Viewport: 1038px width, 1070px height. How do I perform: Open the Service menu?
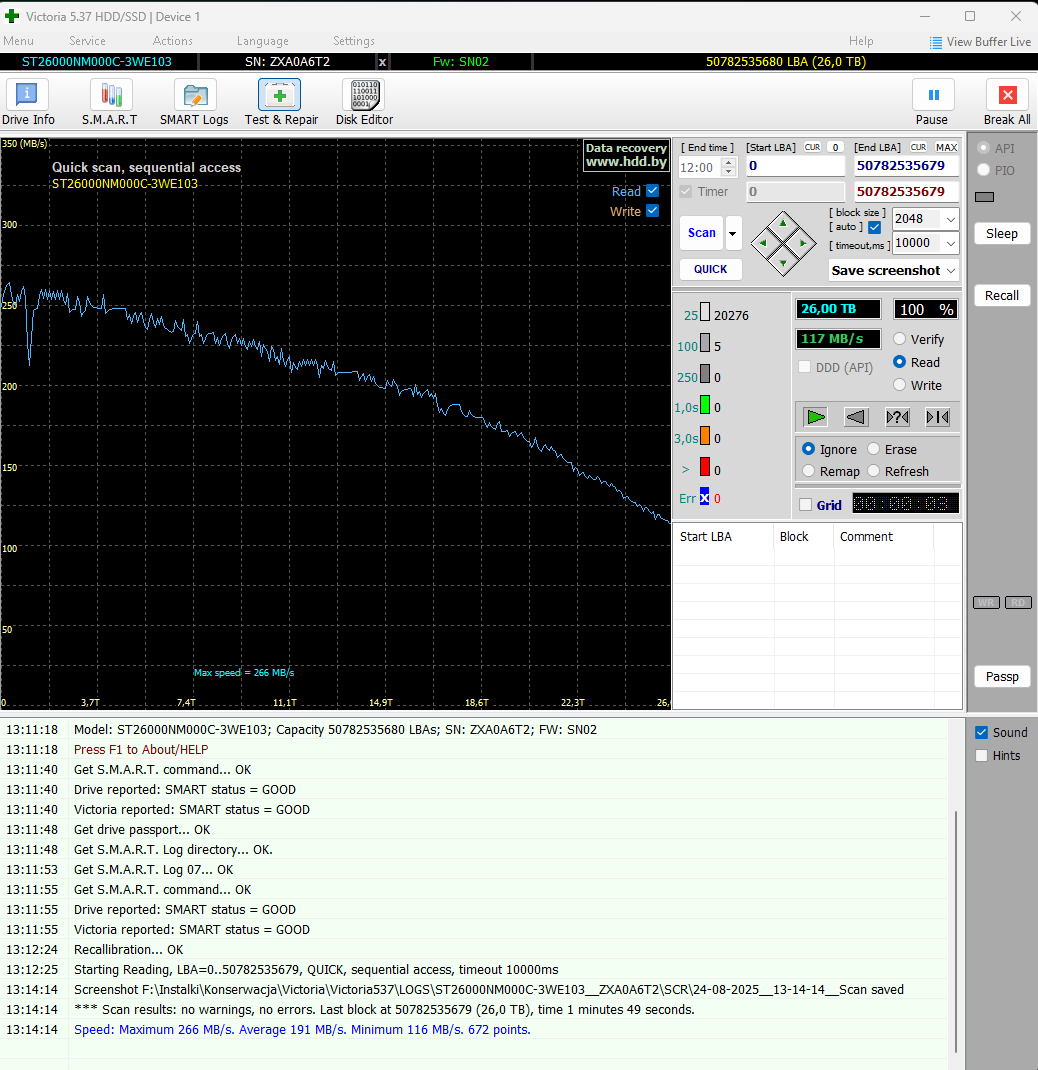[87, 41]
